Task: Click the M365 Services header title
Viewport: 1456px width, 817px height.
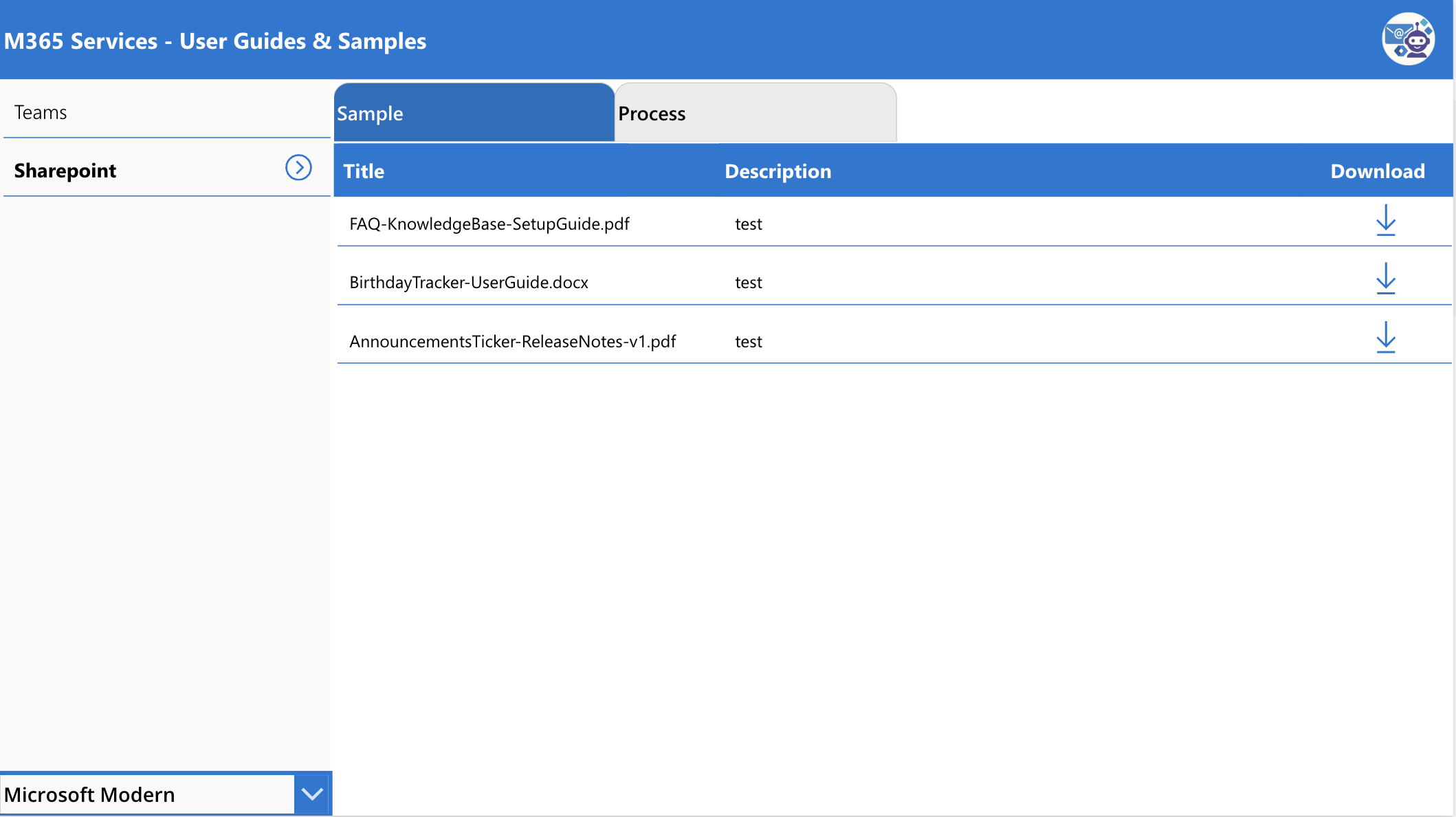Action: pos(215,41)
